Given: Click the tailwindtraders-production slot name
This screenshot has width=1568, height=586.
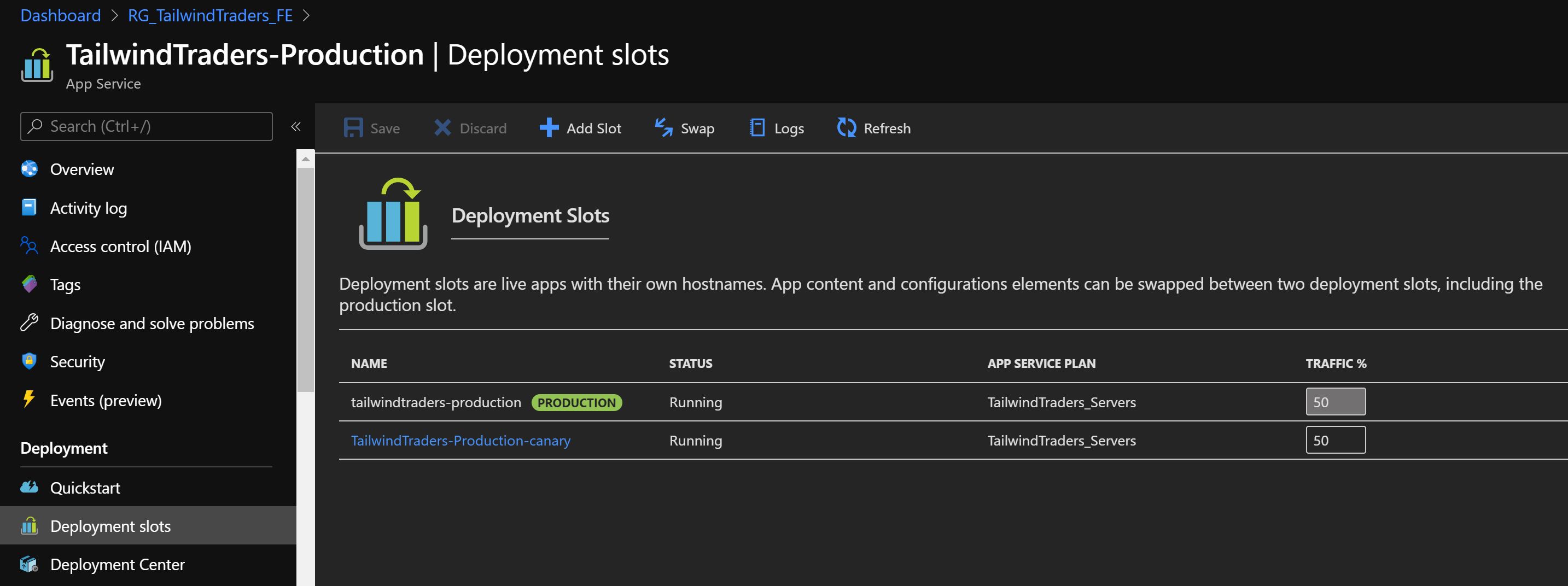Looking at the screenshot, I should point(436,402).
